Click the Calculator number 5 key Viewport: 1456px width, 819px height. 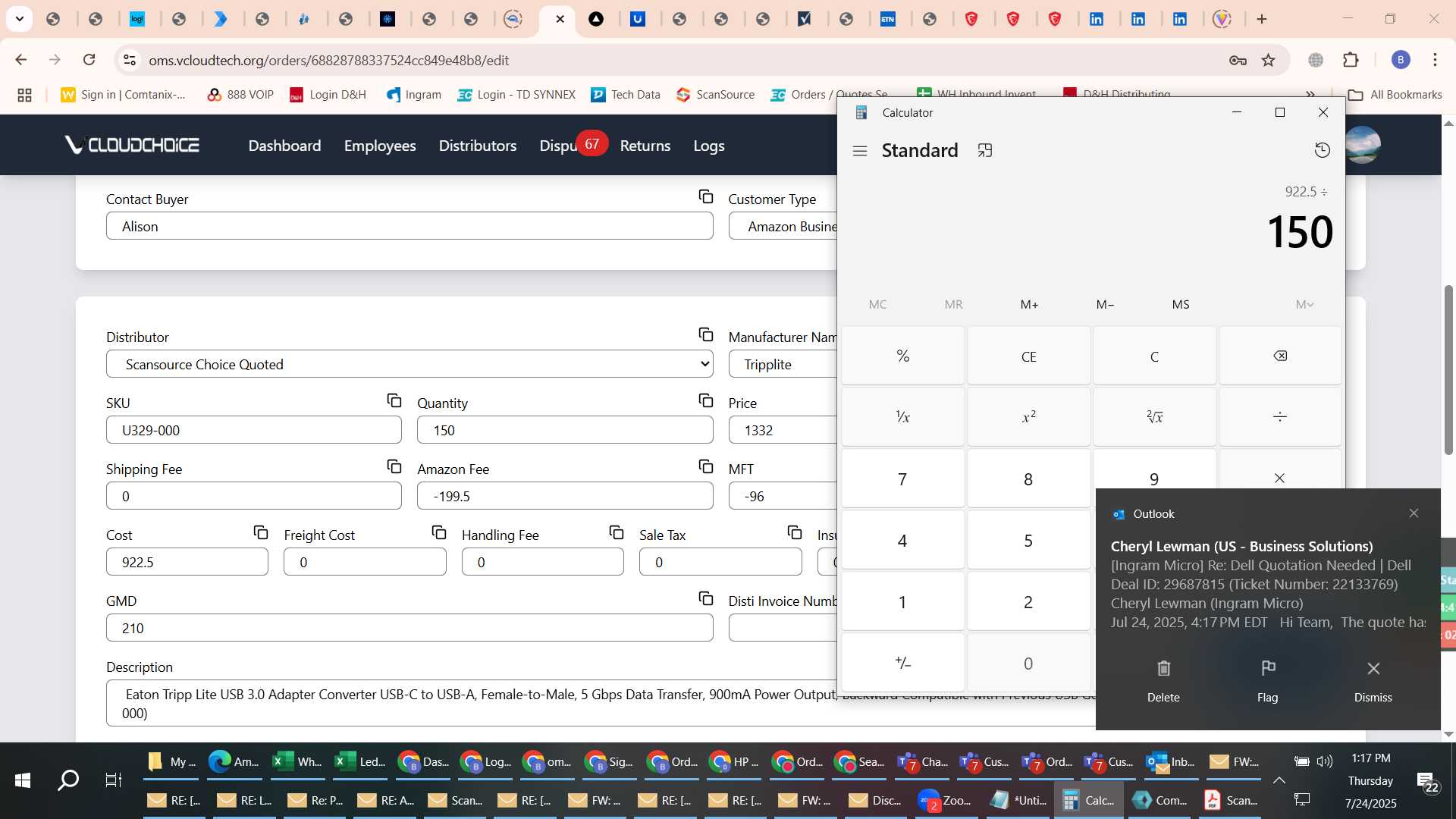click(x=1029, y=540)
